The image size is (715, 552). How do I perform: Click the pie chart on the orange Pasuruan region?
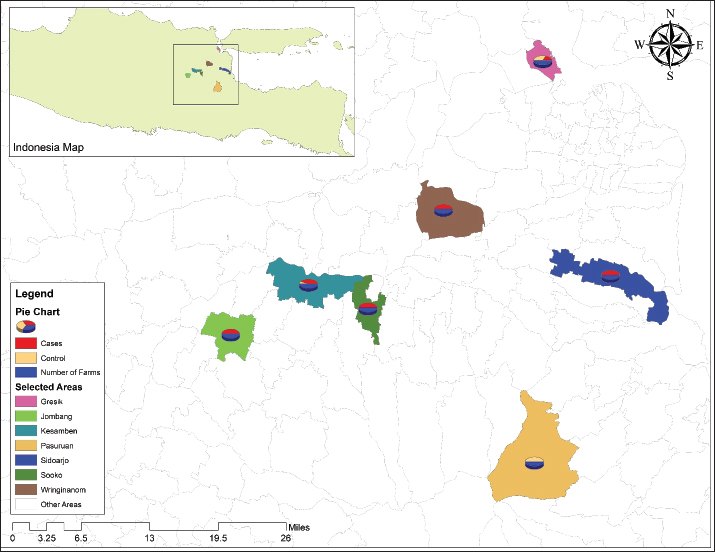pyautogui.click(x=535, y=462)
